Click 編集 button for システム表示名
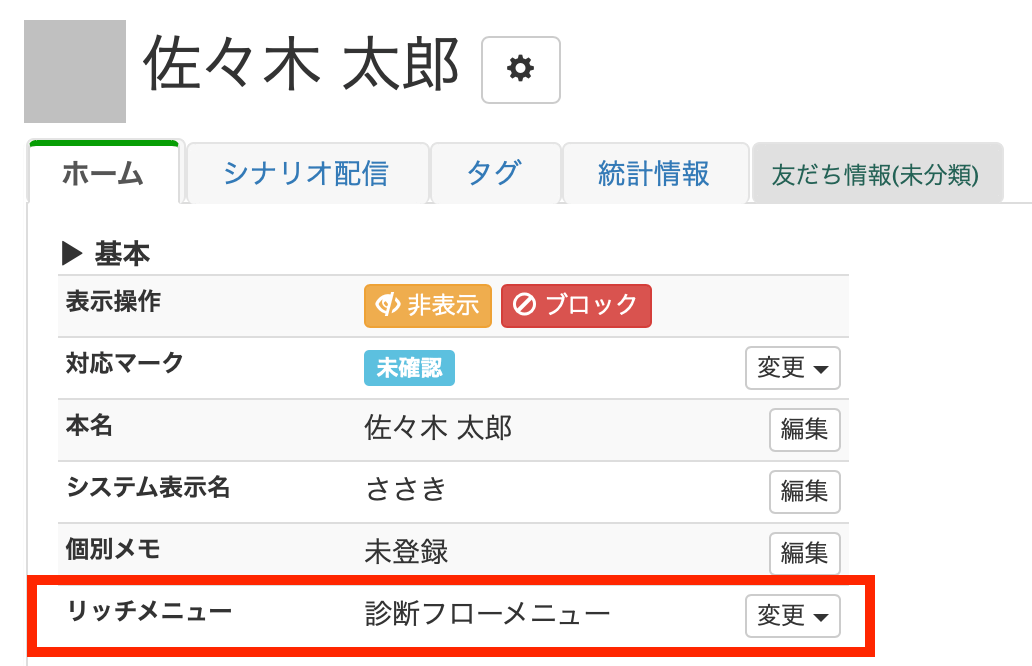The image size is (1032, 666). 804,492
